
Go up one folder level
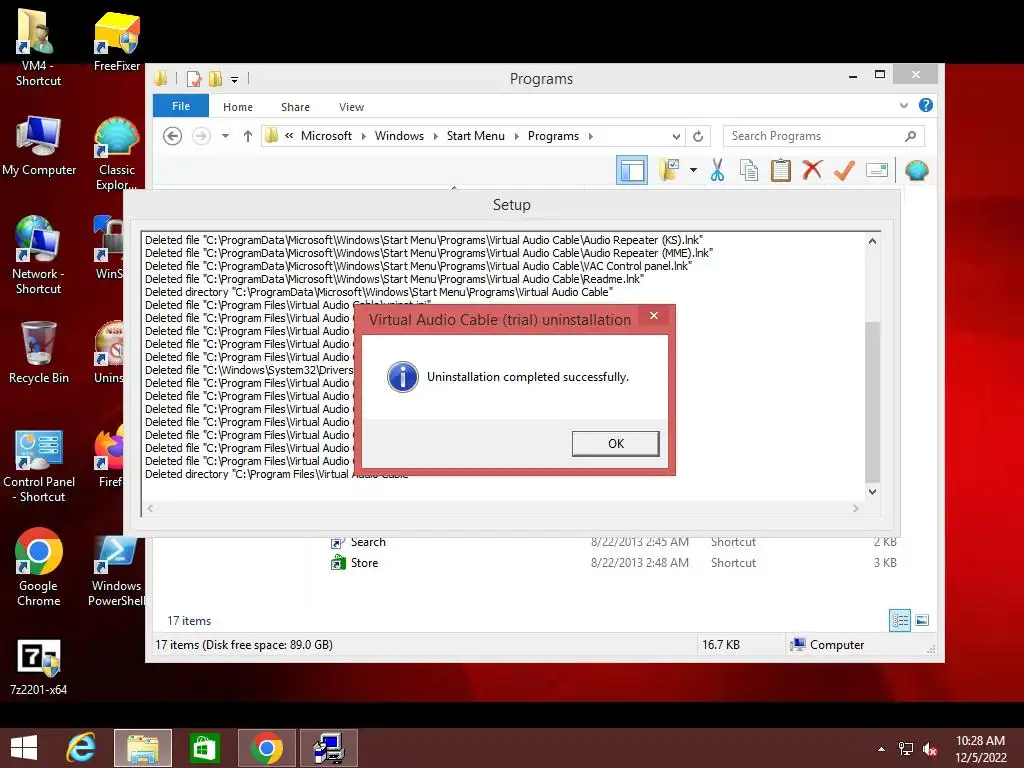point(248,136)
